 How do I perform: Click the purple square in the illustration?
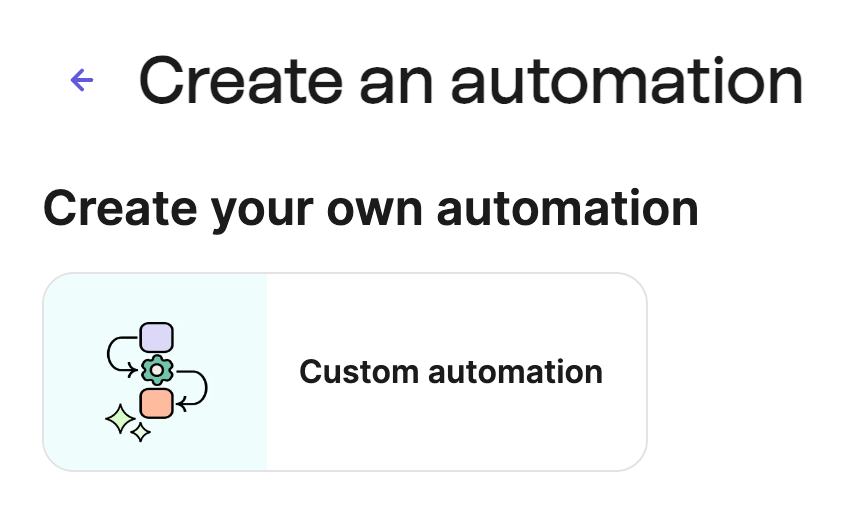tap(157, 338)
